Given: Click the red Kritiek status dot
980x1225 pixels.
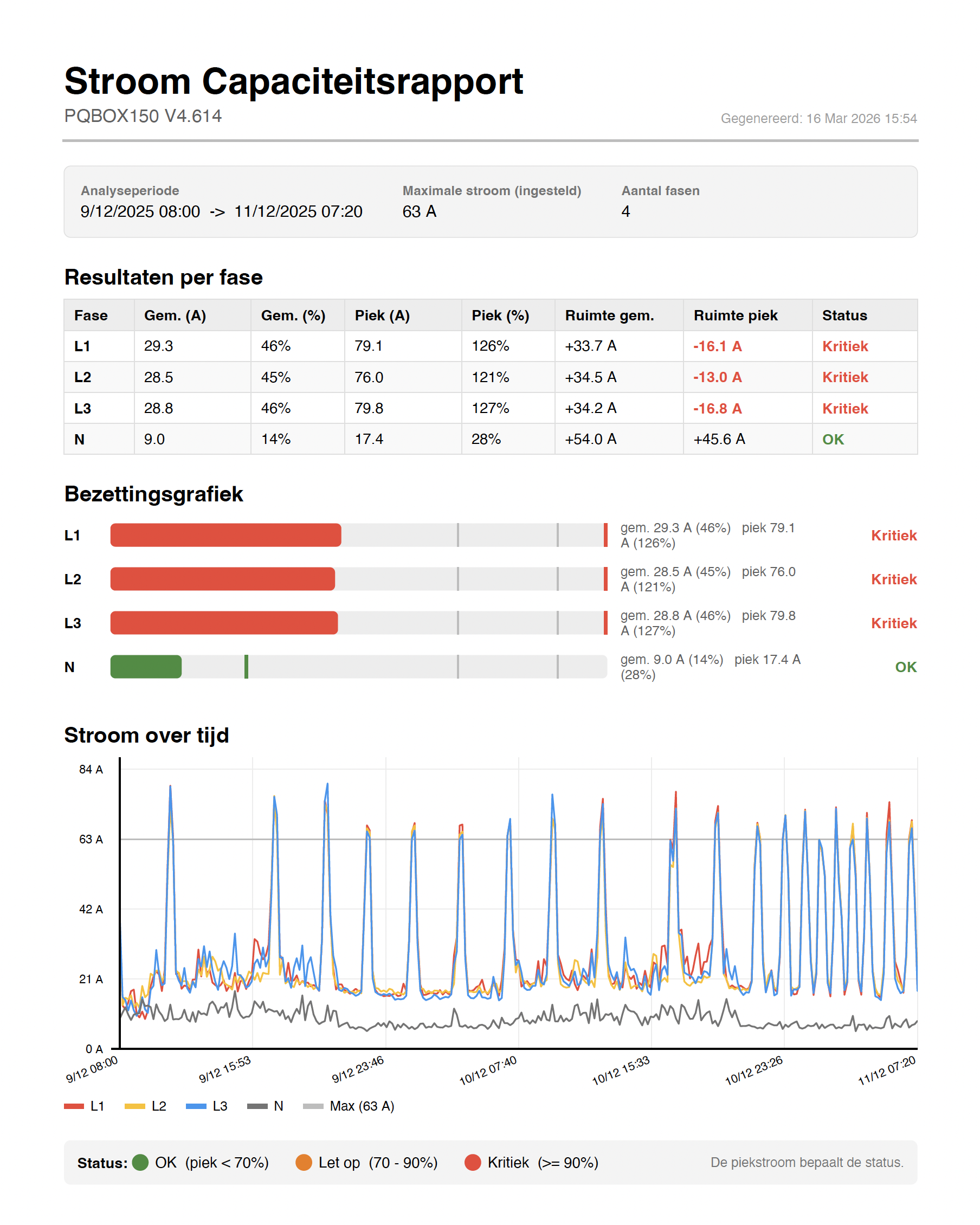Looking at the screenshot, I should click(473, 1163).
